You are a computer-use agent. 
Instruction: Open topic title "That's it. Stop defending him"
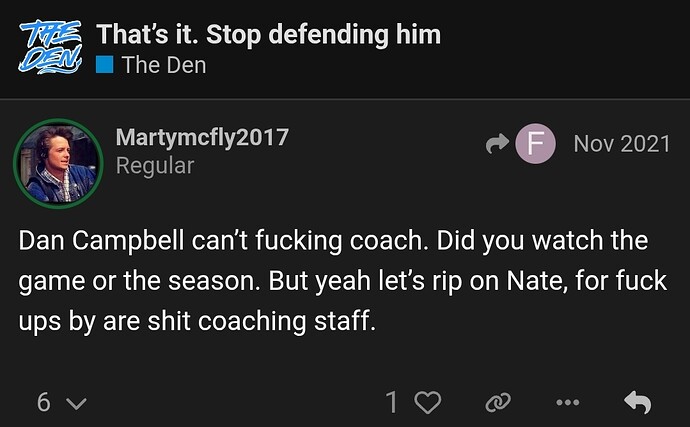click(x=268, y=34)
